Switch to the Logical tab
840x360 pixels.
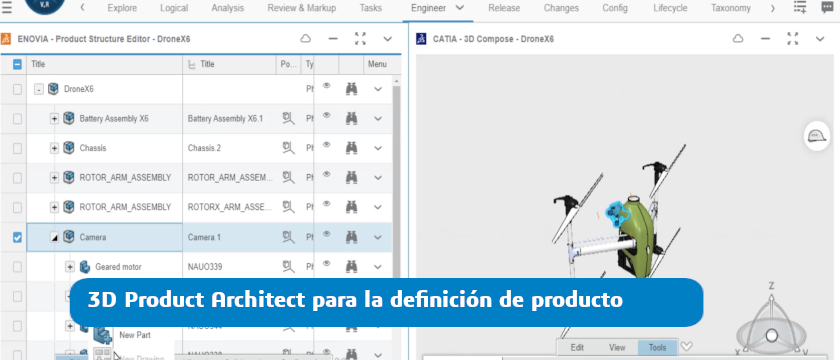pyautogui.click(x=174, y=8)
